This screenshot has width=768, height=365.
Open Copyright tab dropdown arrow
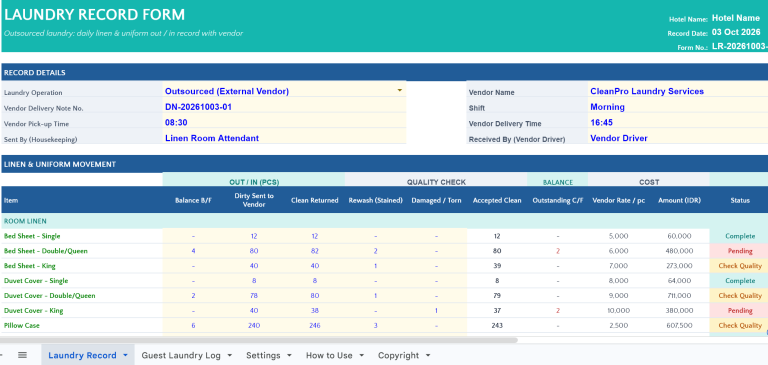tap(428, 355)
